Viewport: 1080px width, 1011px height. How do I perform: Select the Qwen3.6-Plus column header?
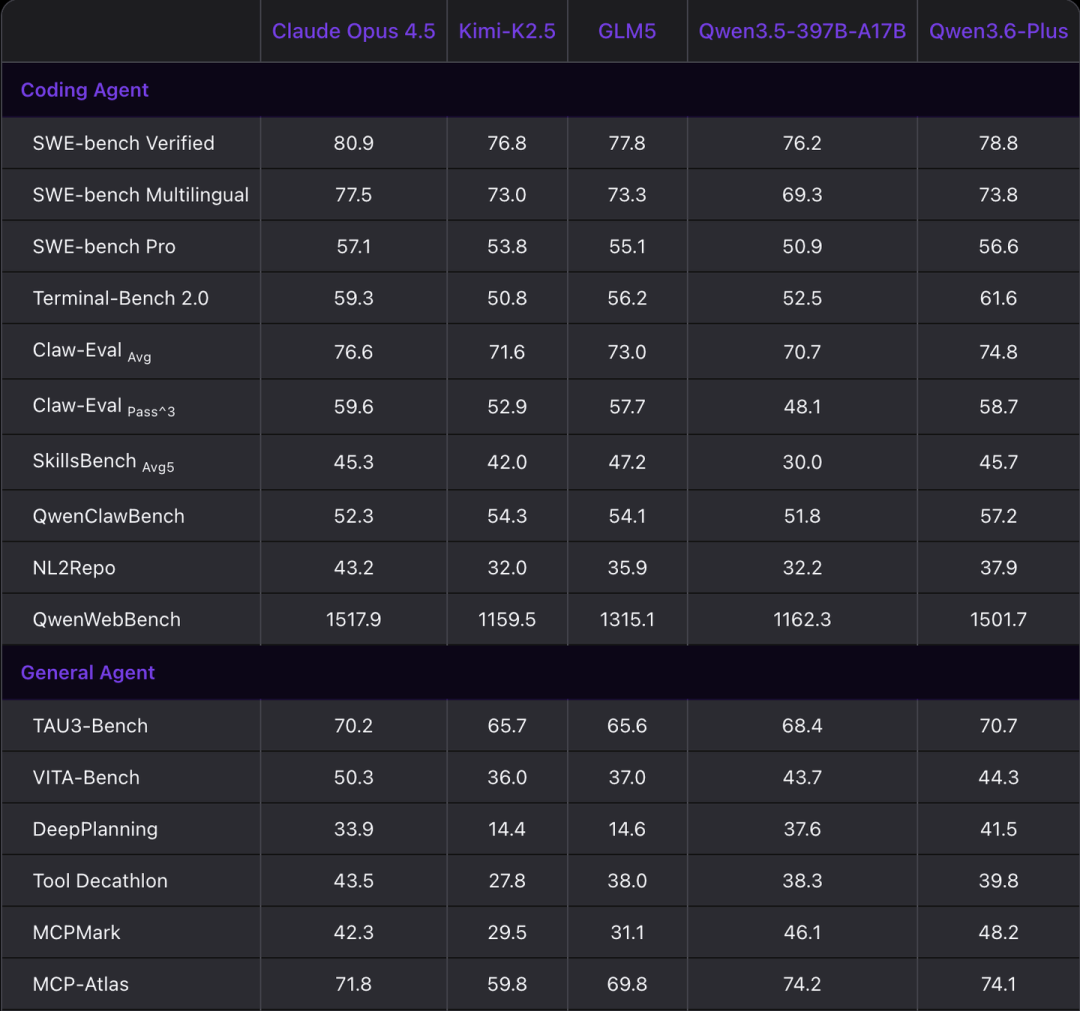998,31
